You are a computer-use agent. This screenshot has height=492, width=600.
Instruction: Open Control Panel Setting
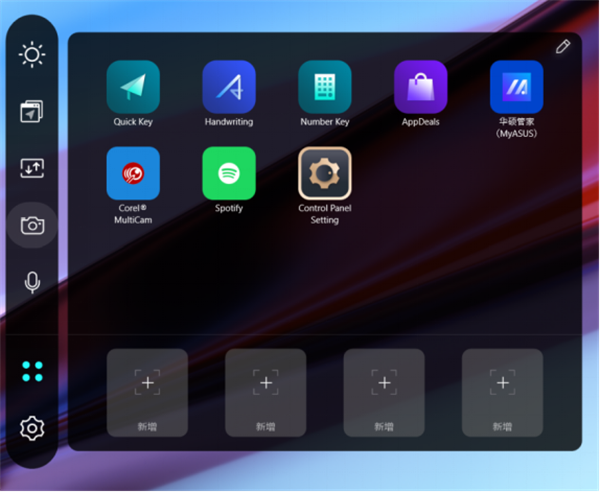(325, 174)
